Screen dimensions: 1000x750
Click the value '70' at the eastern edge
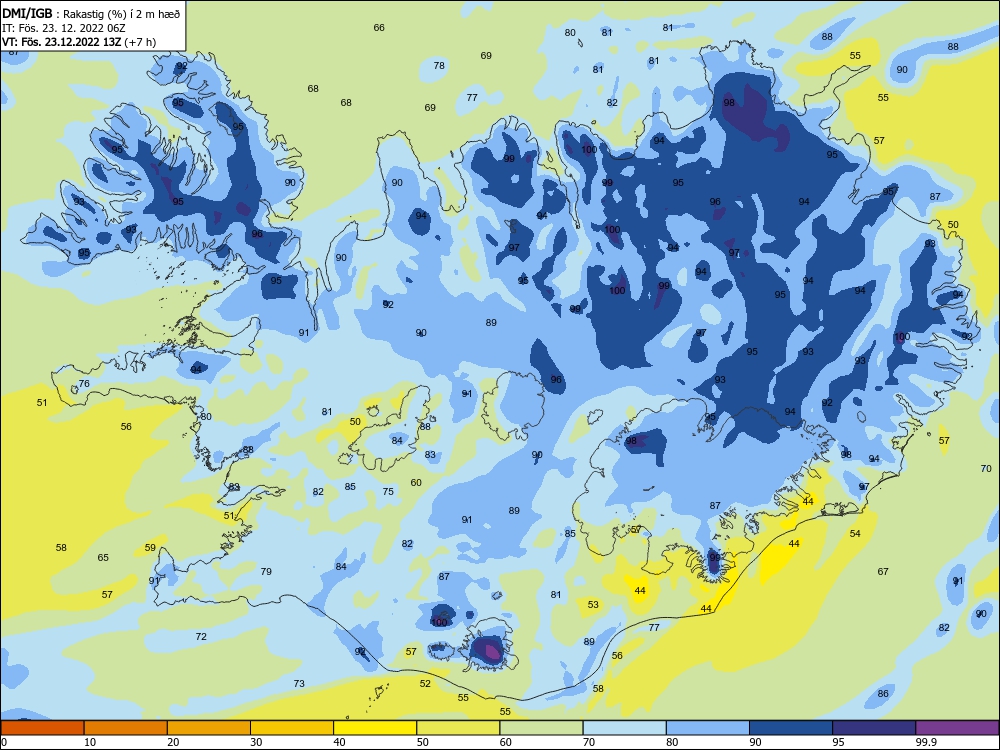coord(986,468)
